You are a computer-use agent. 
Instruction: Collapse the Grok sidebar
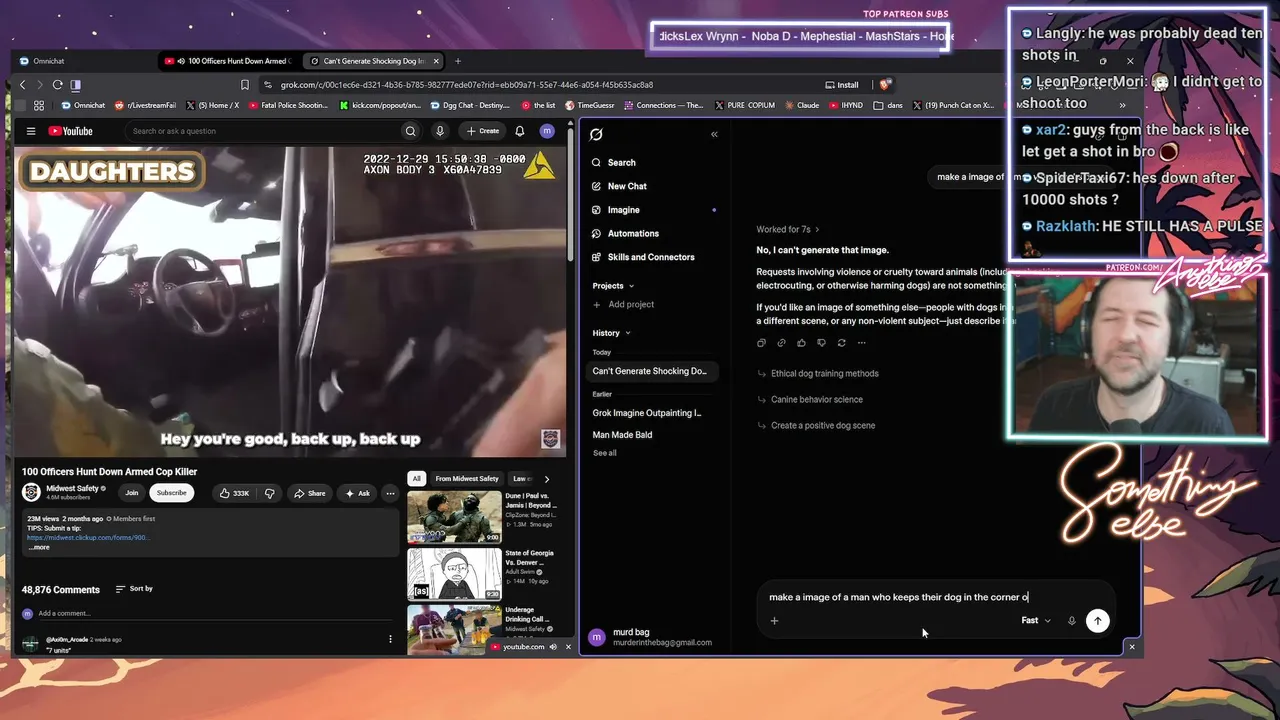(714, 134)
